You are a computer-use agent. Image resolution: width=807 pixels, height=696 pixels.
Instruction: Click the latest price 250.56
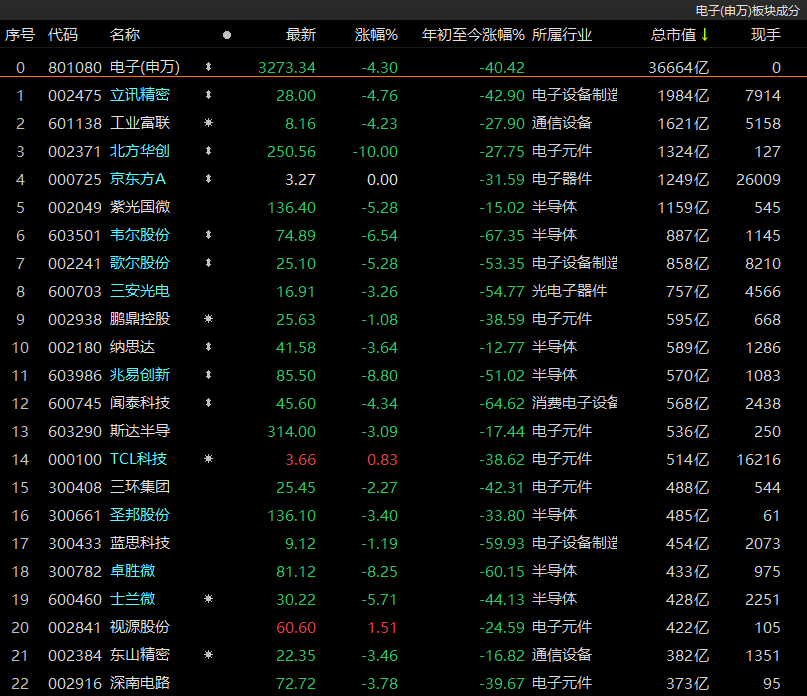(x=291, y=151)
